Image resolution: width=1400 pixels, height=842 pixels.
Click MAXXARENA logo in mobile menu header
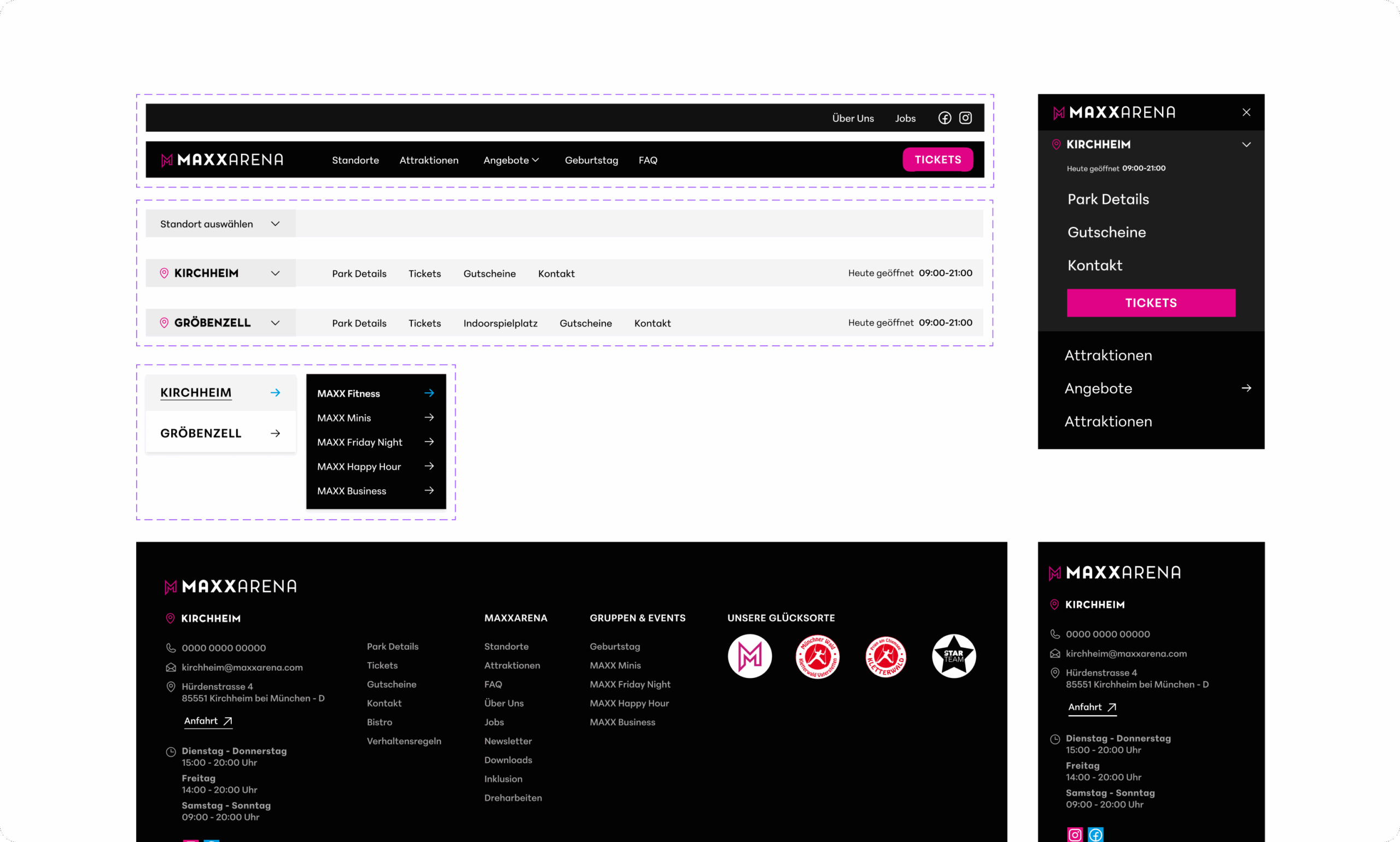pos(1114,112)
